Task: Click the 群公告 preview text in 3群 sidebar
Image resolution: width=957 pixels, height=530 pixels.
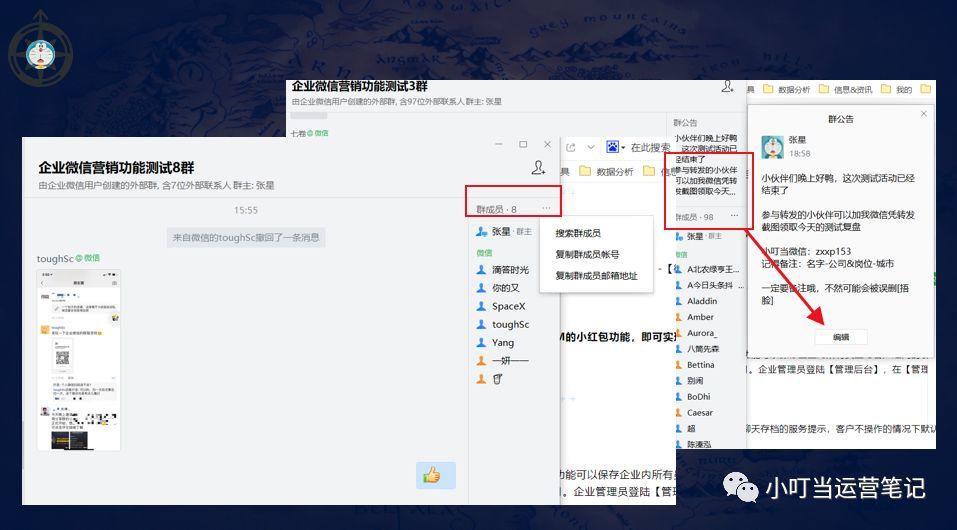Action: (706, 165)
